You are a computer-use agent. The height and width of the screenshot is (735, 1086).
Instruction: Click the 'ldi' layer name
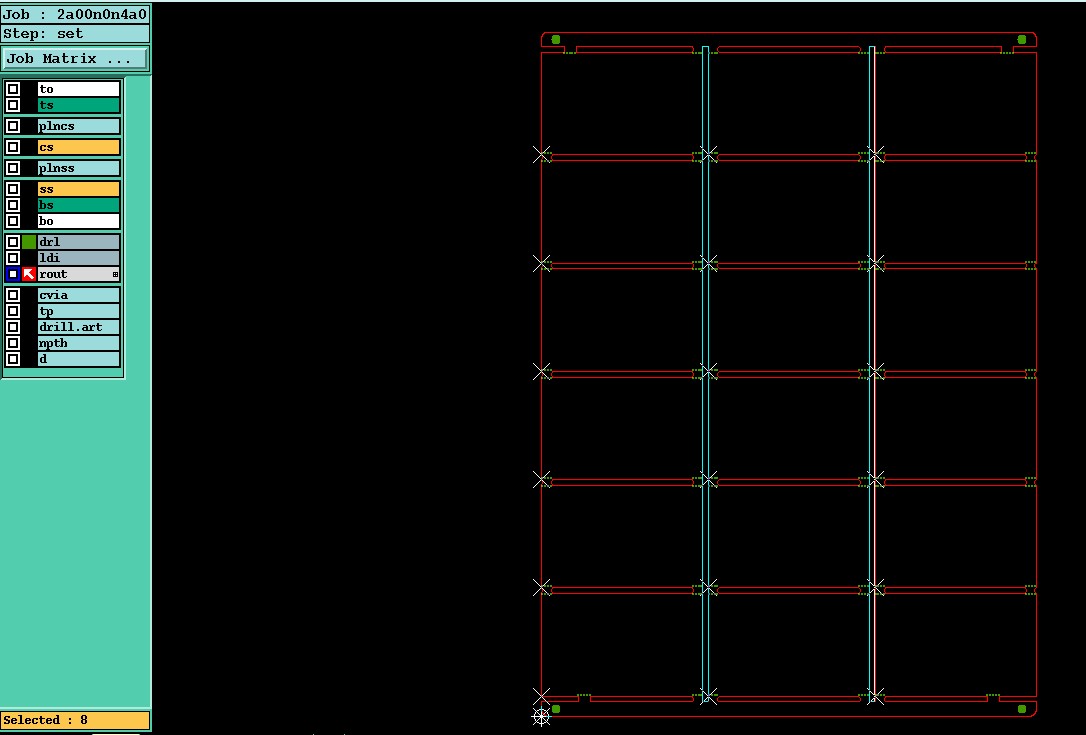[78, 258]
